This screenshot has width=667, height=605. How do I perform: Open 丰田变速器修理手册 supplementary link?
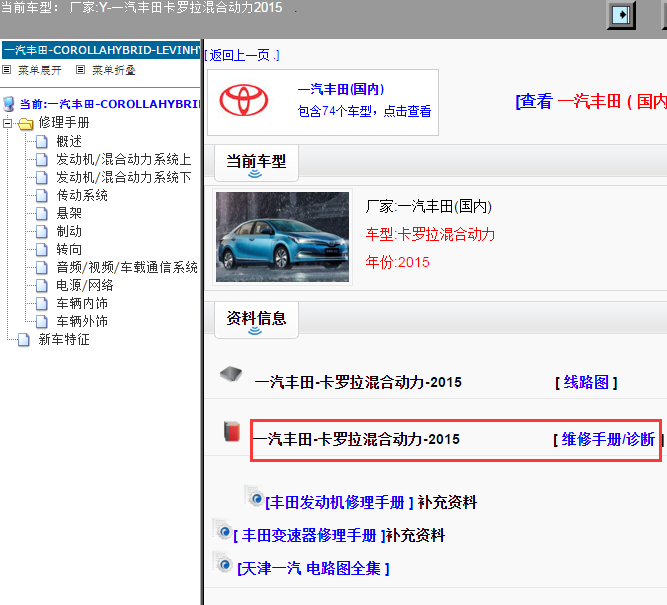click(309, 535)
